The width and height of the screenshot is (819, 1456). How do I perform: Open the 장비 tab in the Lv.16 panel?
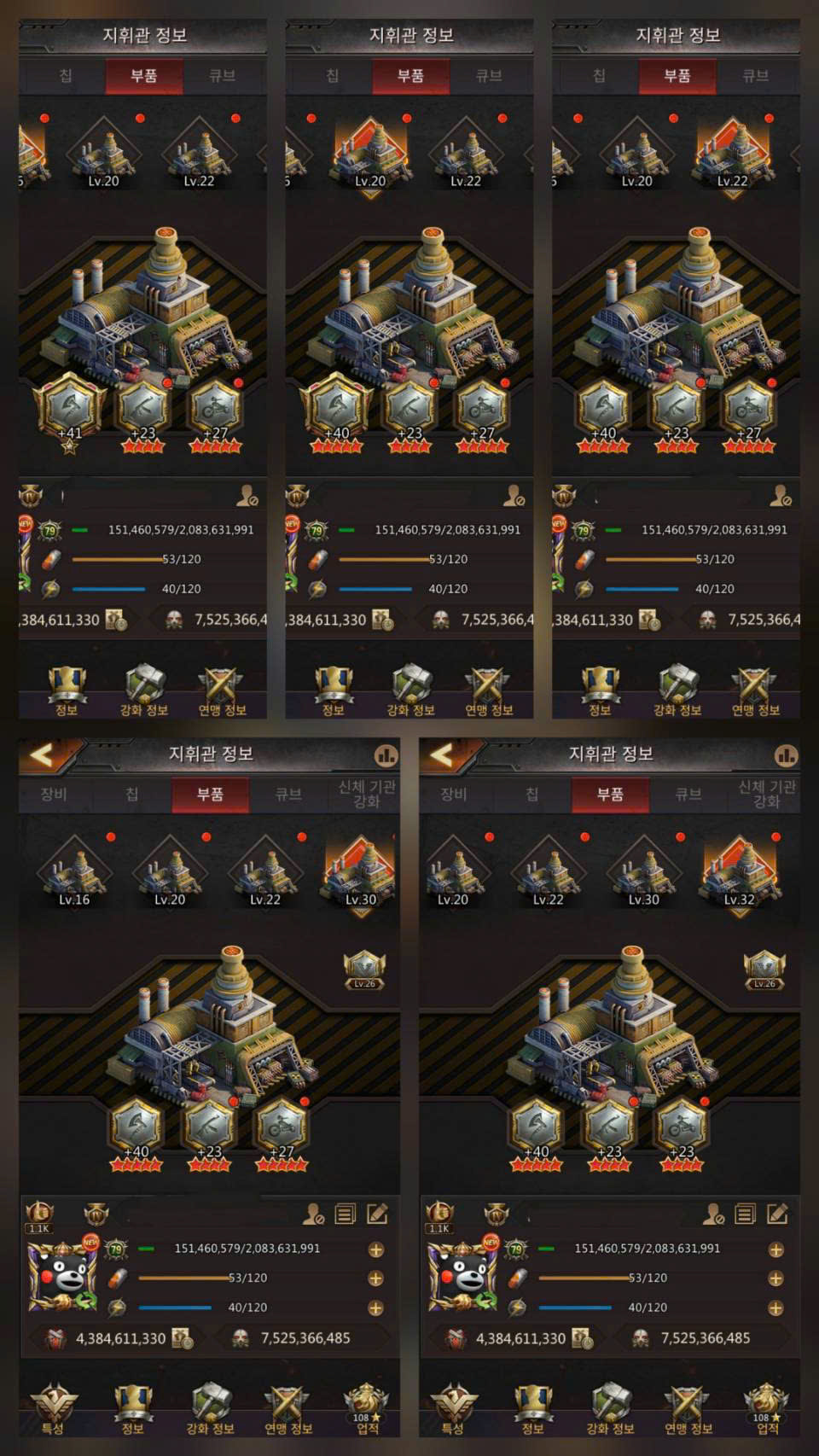[53, 795]
